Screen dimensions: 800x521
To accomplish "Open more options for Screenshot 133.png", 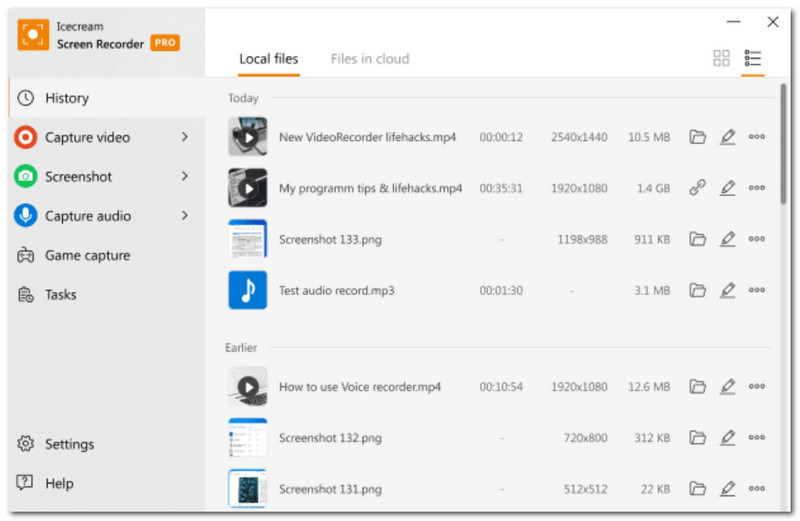I will (757, 239).
